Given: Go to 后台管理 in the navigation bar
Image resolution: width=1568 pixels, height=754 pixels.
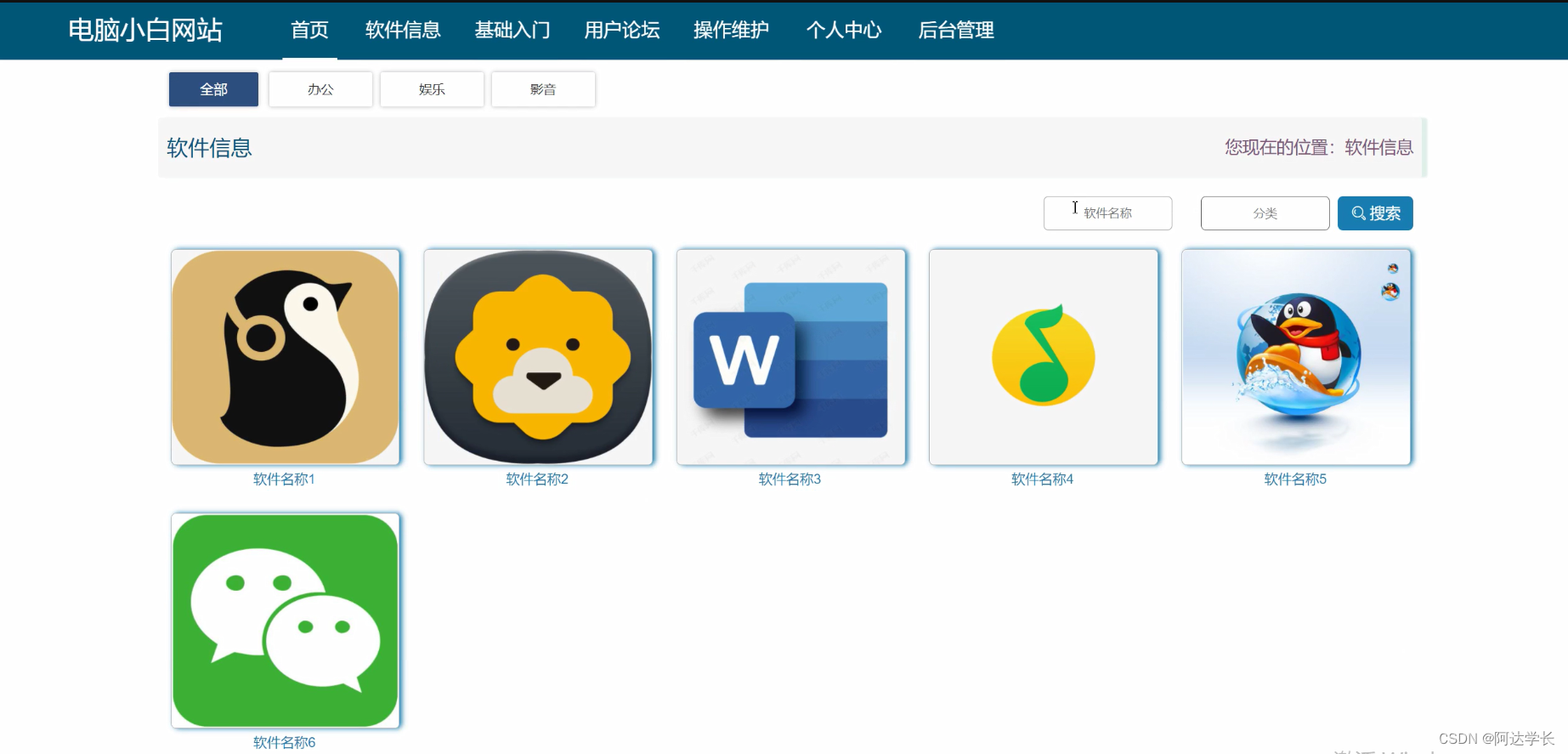Looking at the screenshot, I should [x=956, y=31].
